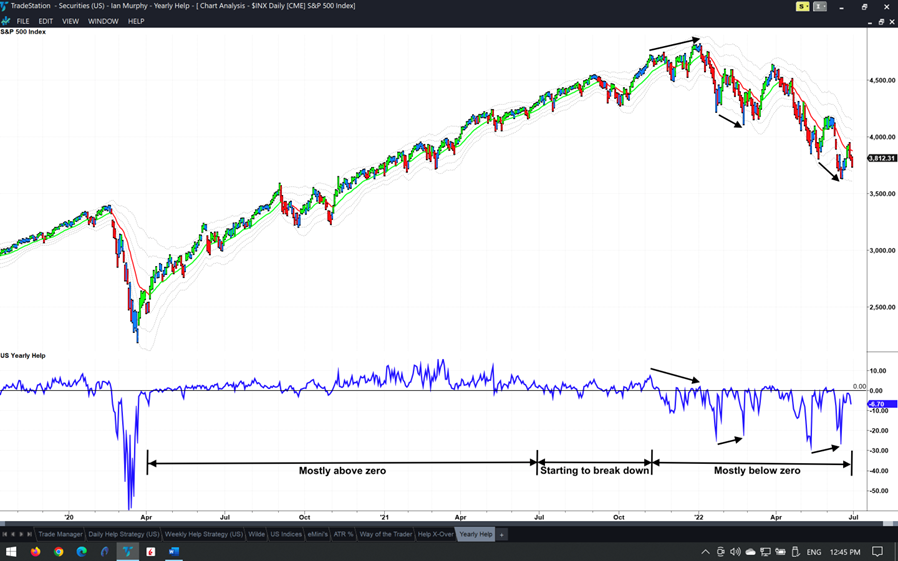Open the Windows Start menu
The height and width of the screenshot is (561, 898).
point(11,551)
